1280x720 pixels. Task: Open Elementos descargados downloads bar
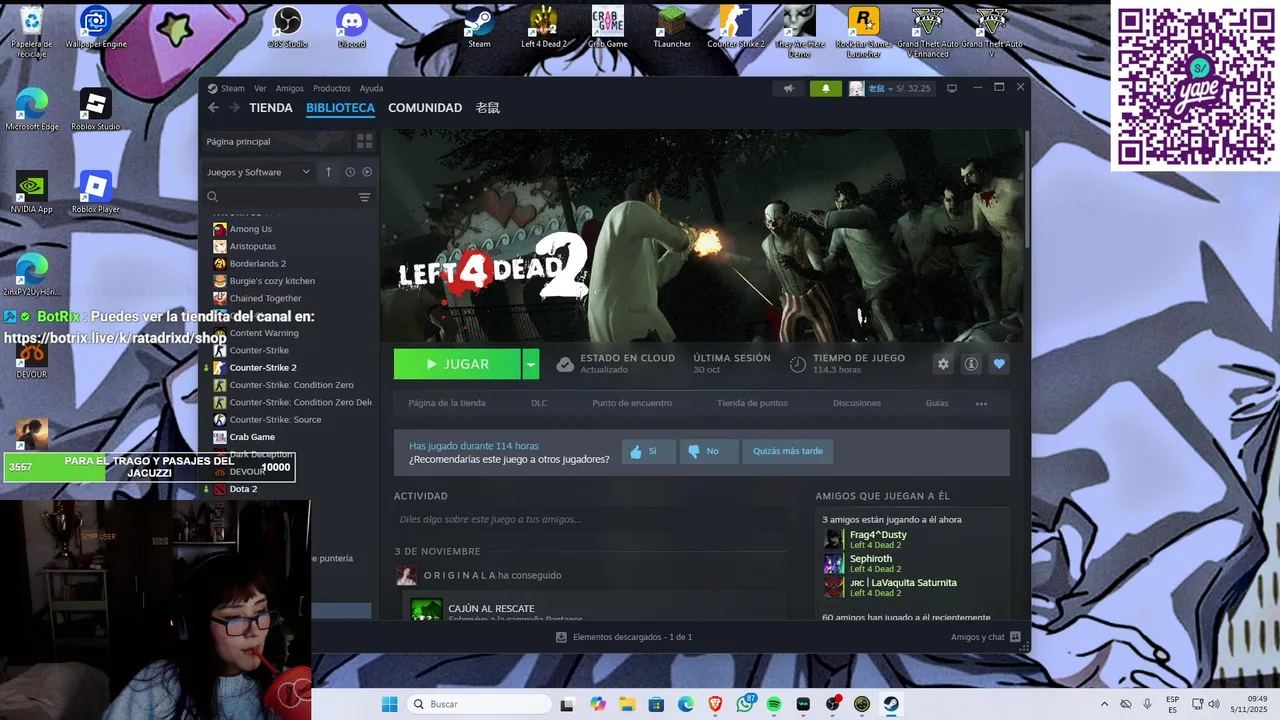click(624, 637)
